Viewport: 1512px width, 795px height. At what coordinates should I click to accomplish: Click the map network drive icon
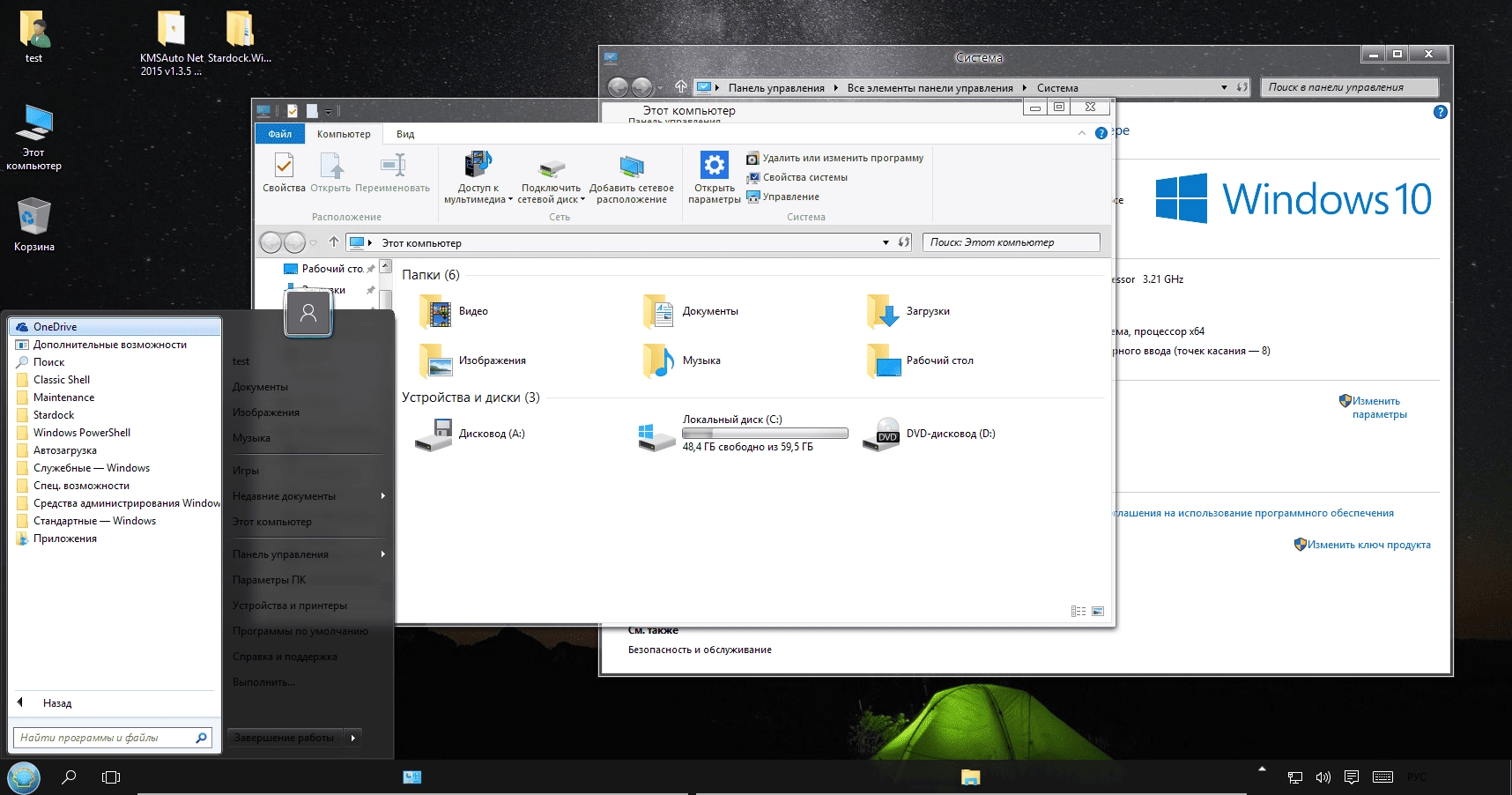[552, 166]
